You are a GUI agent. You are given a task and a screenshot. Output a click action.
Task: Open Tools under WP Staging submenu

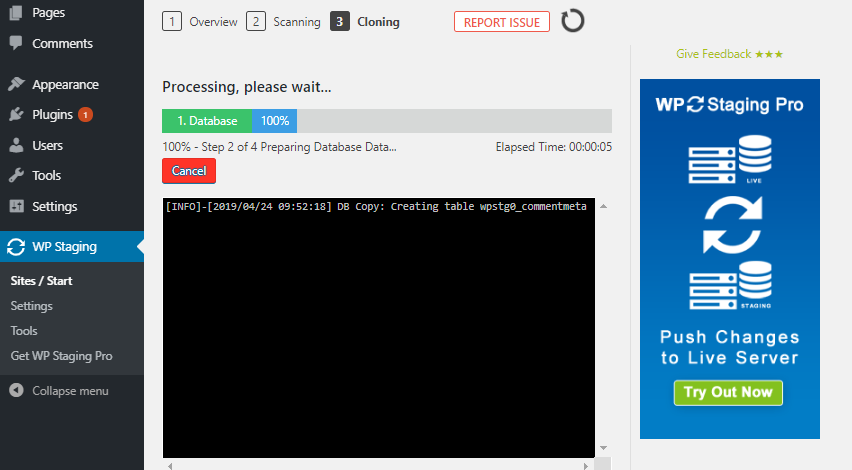tap(24, 331)
